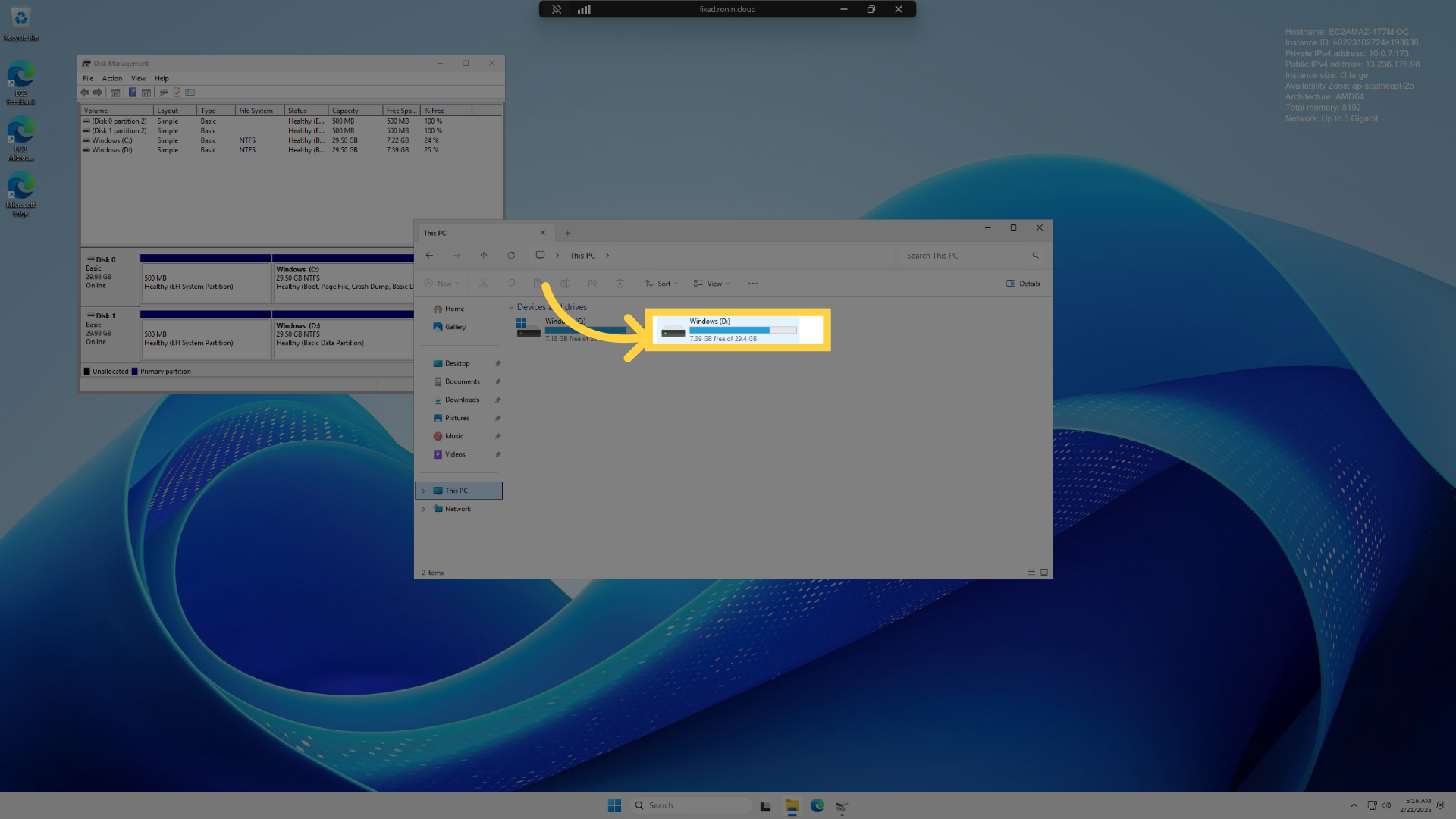Viewport: 1456px width, 819px height.
Task: Close the This PC tab
Action: click(x=543, y=233)
